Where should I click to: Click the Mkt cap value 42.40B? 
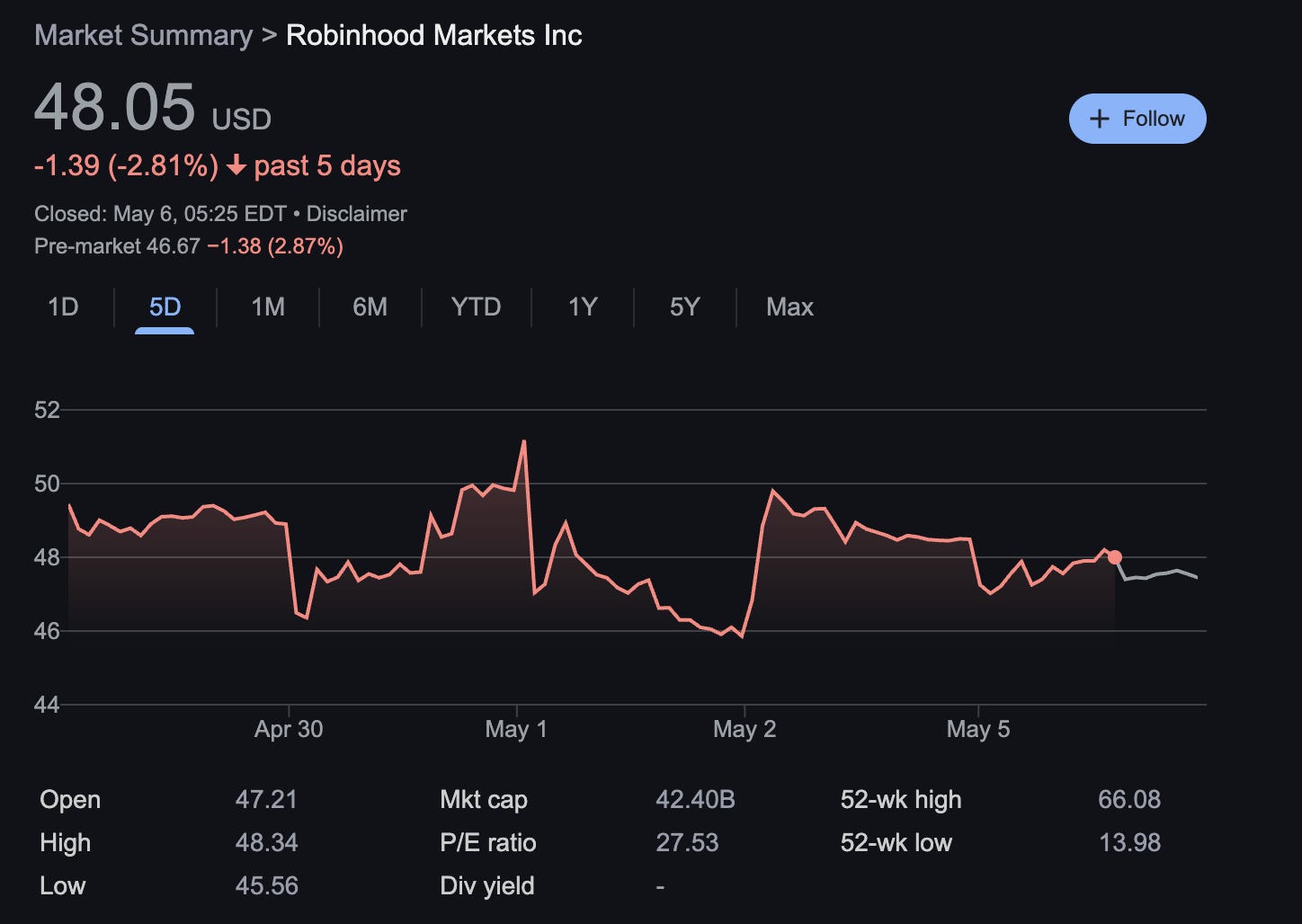tap(695, 800)
